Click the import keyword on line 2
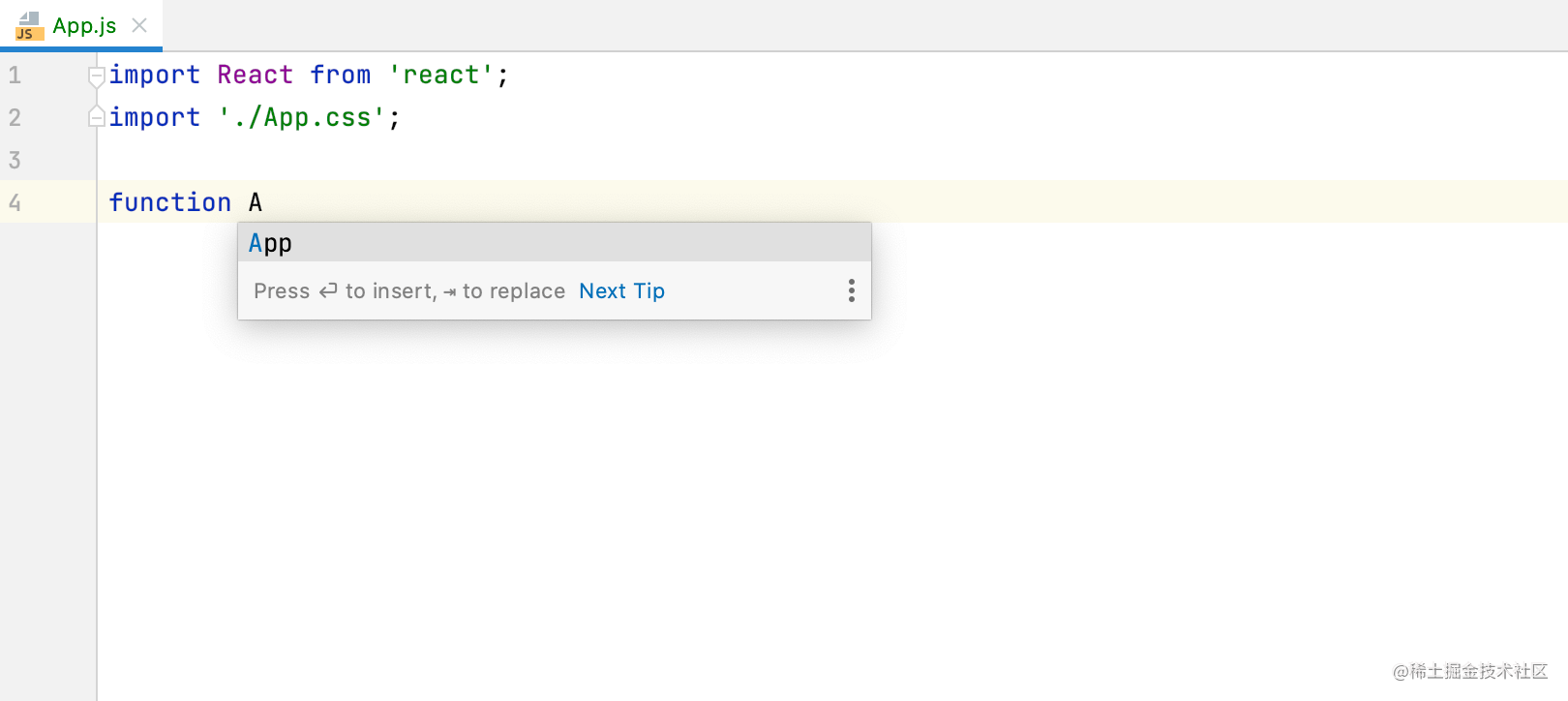 pos(154,117)
